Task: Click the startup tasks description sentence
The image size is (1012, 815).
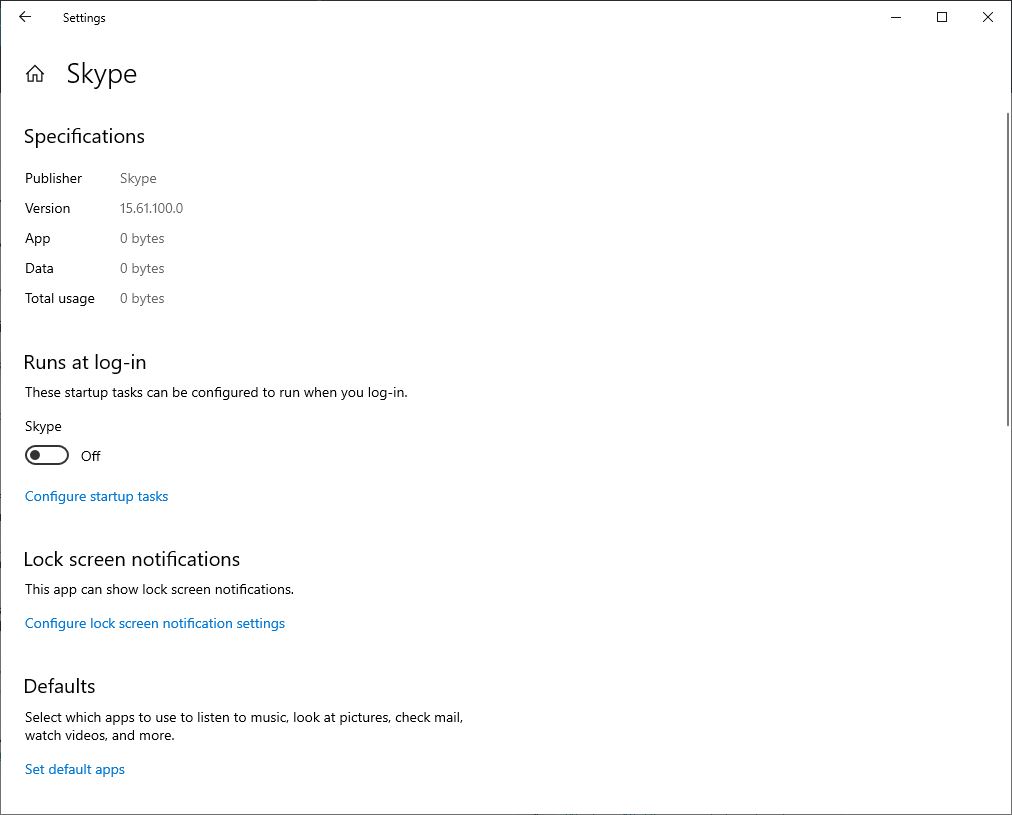Action: (x=216, y=392)
